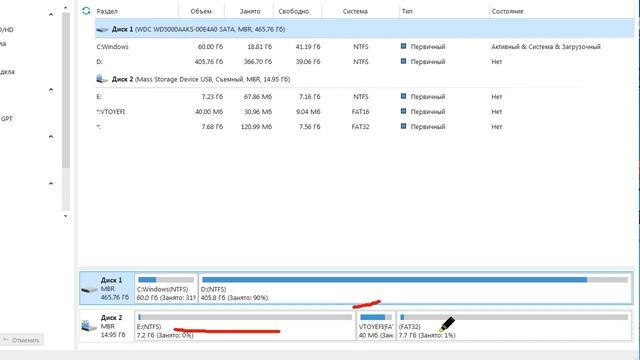Click the 60.00 Гб size cell

pyautogui.click(x=210, y=47)
